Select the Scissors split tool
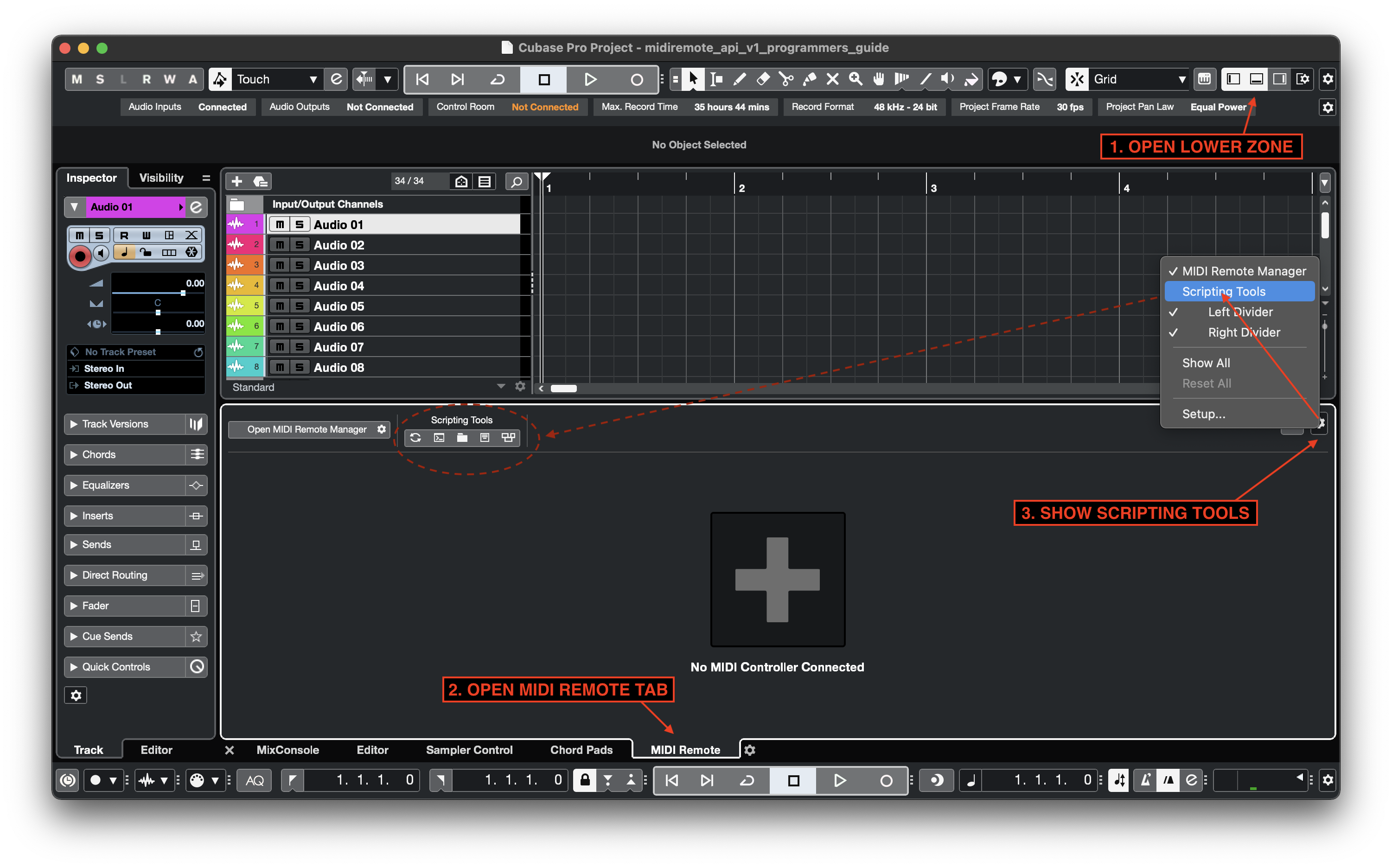 (786, 79)
